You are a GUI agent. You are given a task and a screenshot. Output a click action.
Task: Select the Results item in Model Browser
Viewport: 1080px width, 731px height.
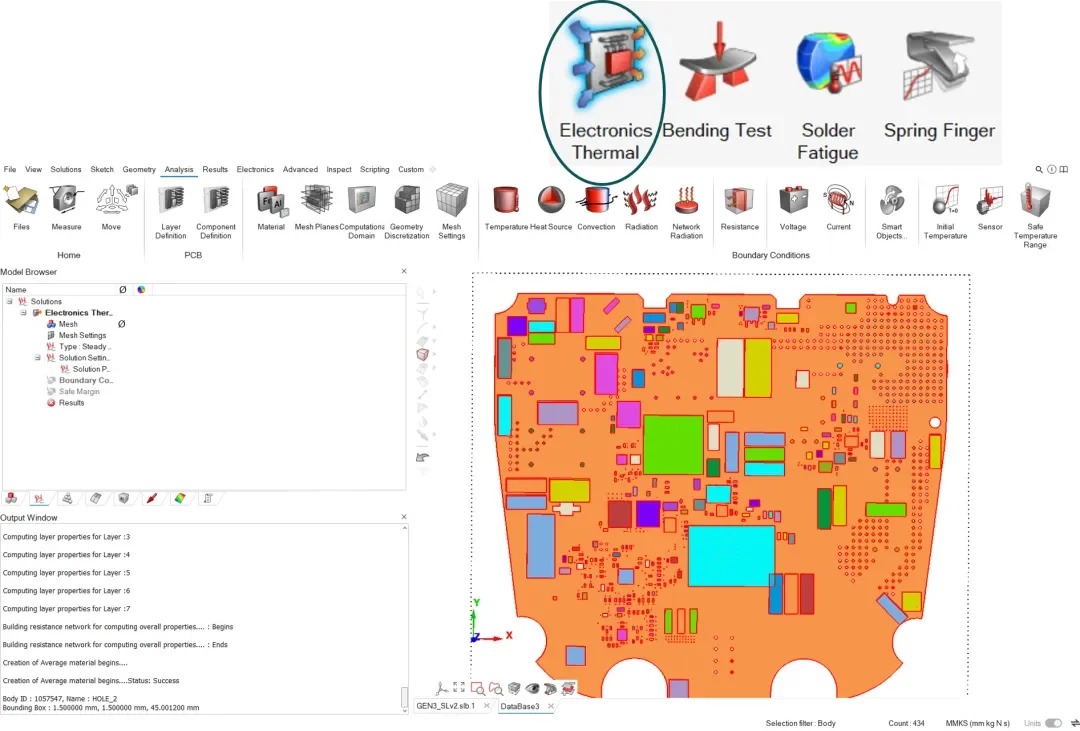[71, 403]
